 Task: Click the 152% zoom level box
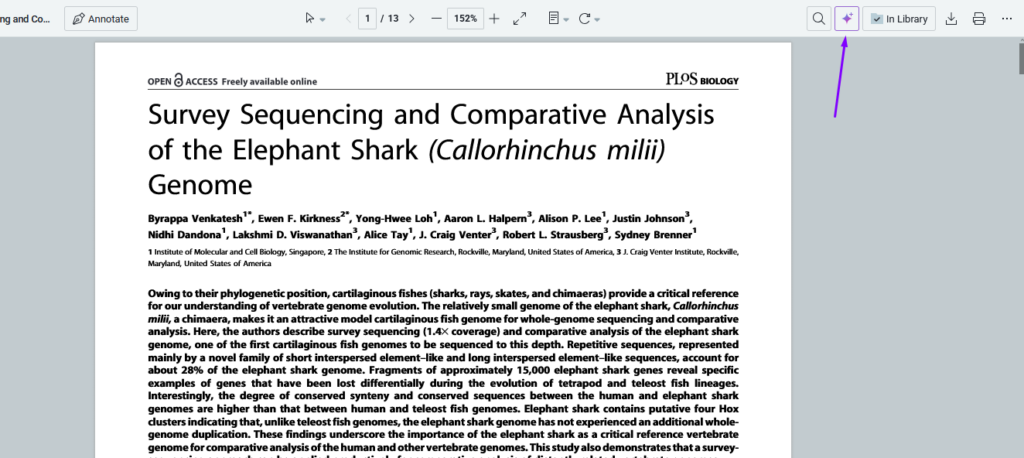click(x=465, y=19)
